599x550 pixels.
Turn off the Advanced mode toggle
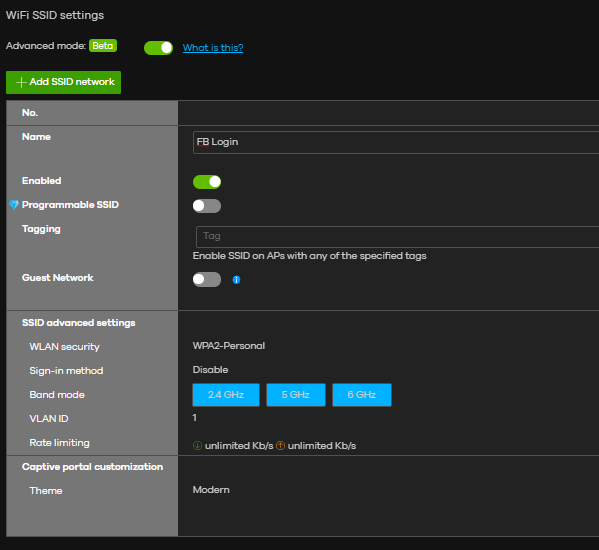[158, 48]
